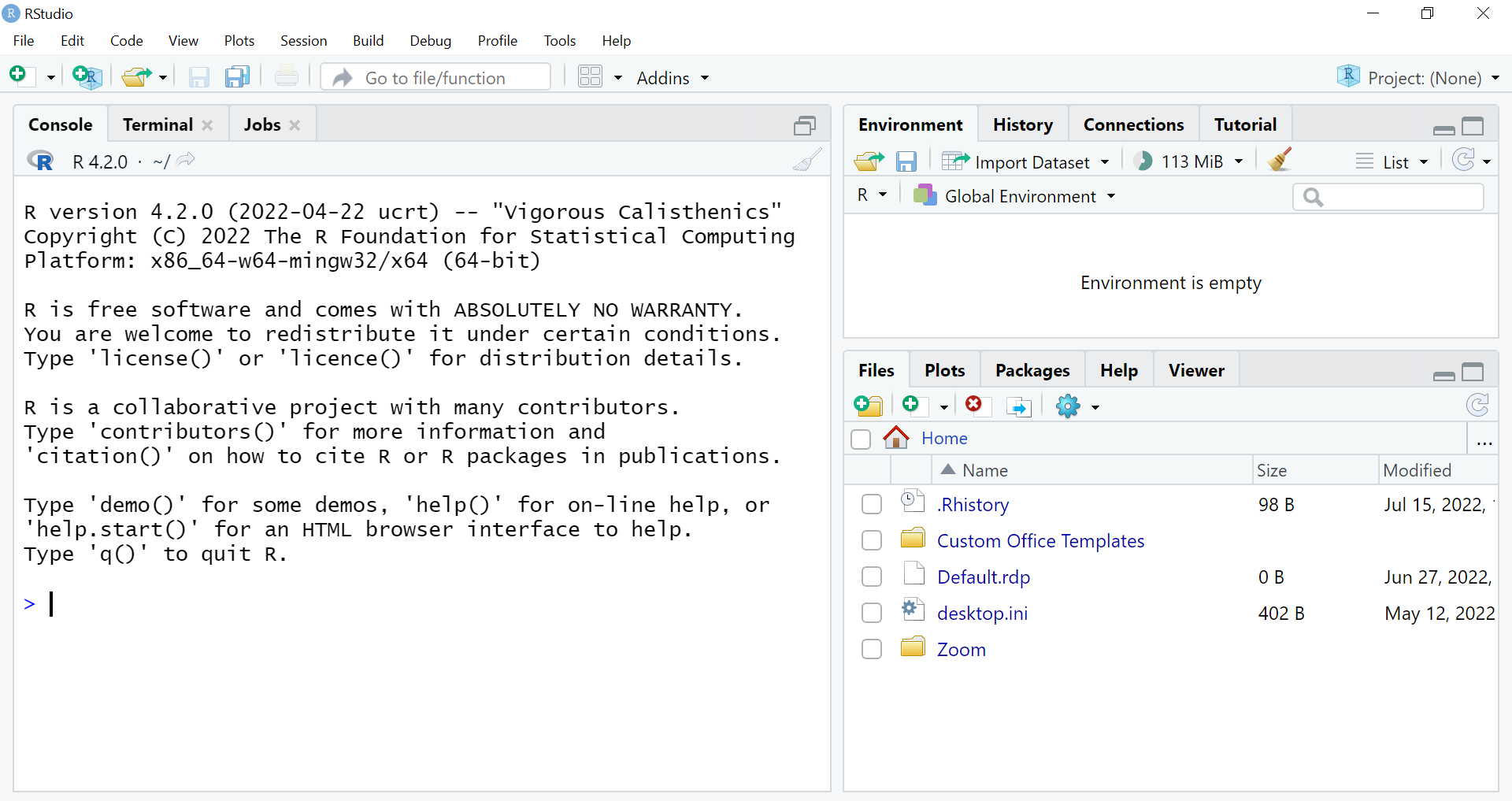Switch to the Connections tab
Screen dimensions: 1512x801
click(x=1133, y=124)
